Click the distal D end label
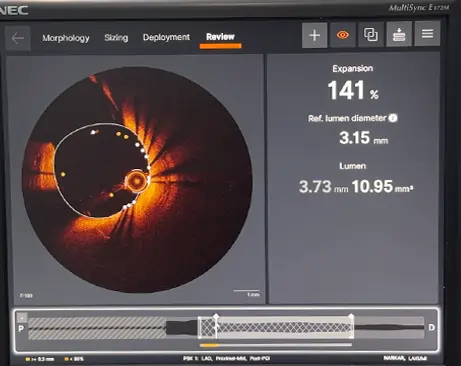461x366 pixels. click(x=431, y=328)
